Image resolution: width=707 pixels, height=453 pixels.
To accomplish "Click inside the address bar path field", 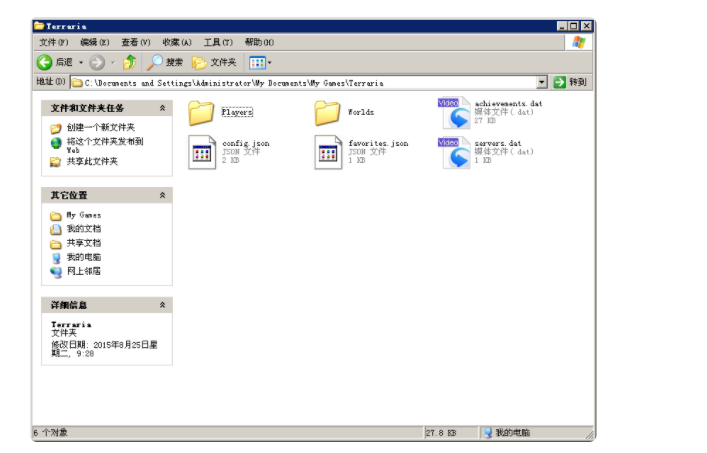I will click(x=300, y=82).
